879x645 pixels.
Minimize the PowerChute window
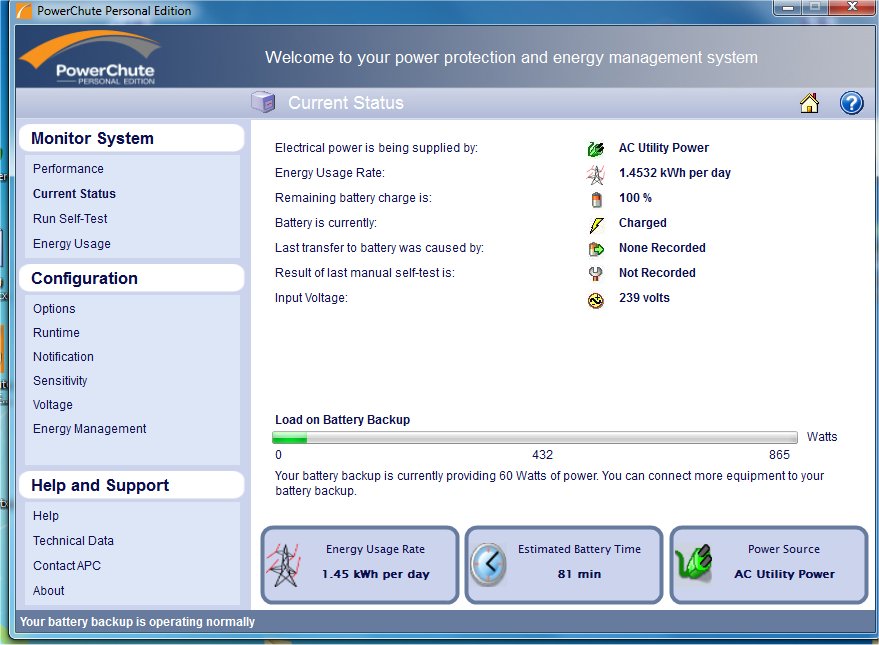[788, 7]
